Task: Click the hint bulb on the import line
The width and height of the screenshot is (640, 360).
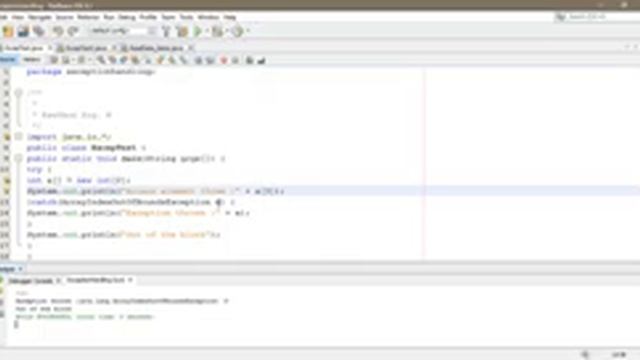Action: coord(7,137)
